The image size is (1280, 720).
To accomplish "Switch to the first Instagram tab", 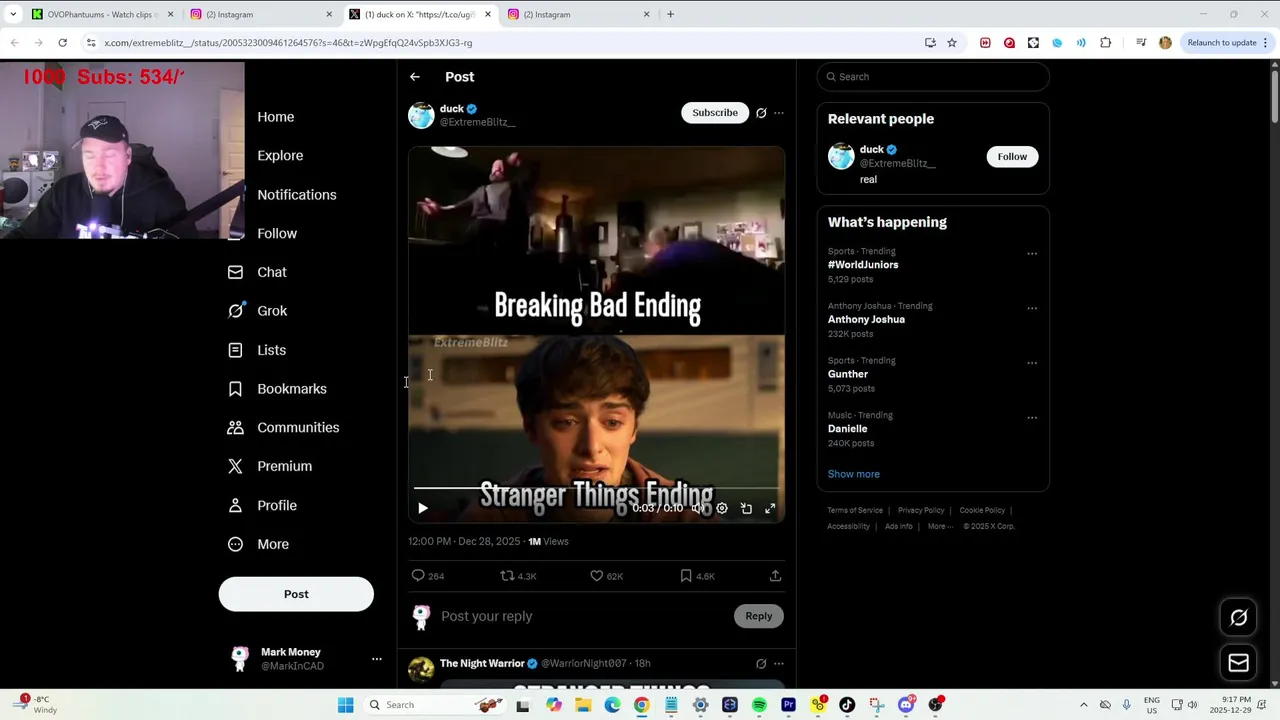I will point(260,14).
